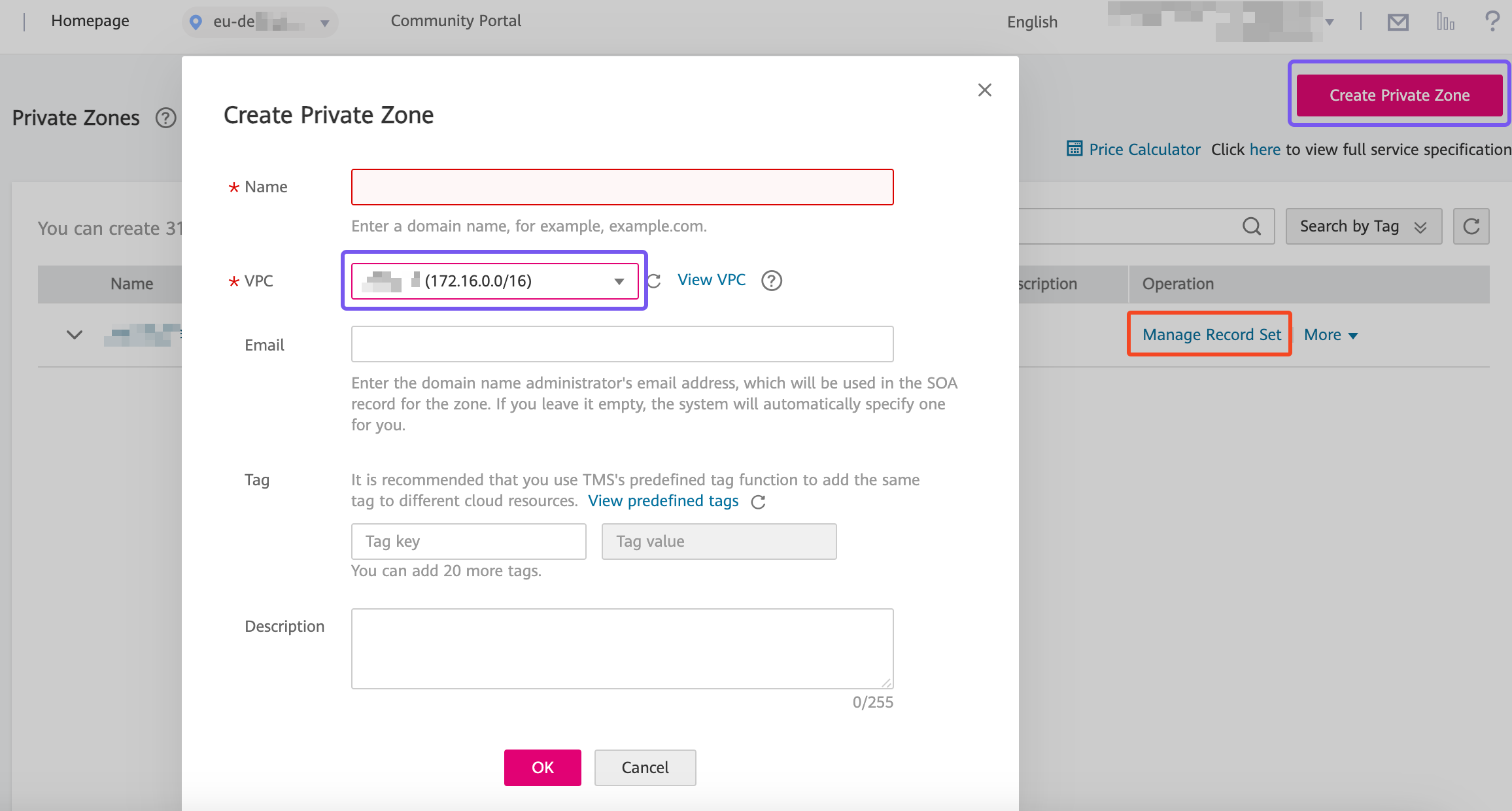Click the help icon beside View VPC
Viewport: 1512px width, 811px height.
point(772,281)
